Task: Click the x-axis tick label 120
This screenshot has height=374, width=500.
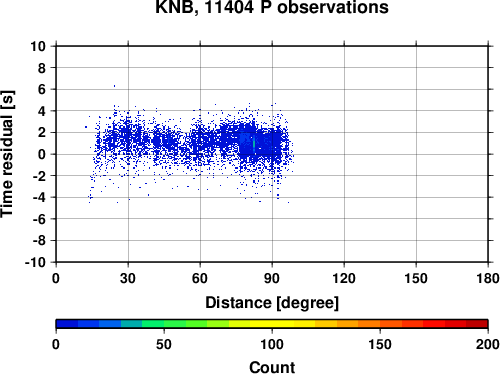Action: (344, 278)
